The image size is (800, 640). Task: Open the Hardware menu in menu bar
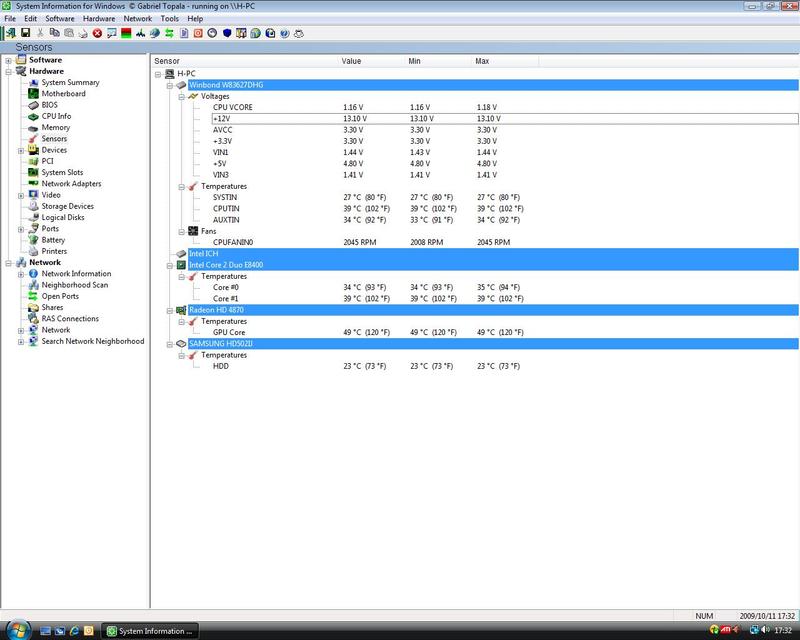coord(98,18)
